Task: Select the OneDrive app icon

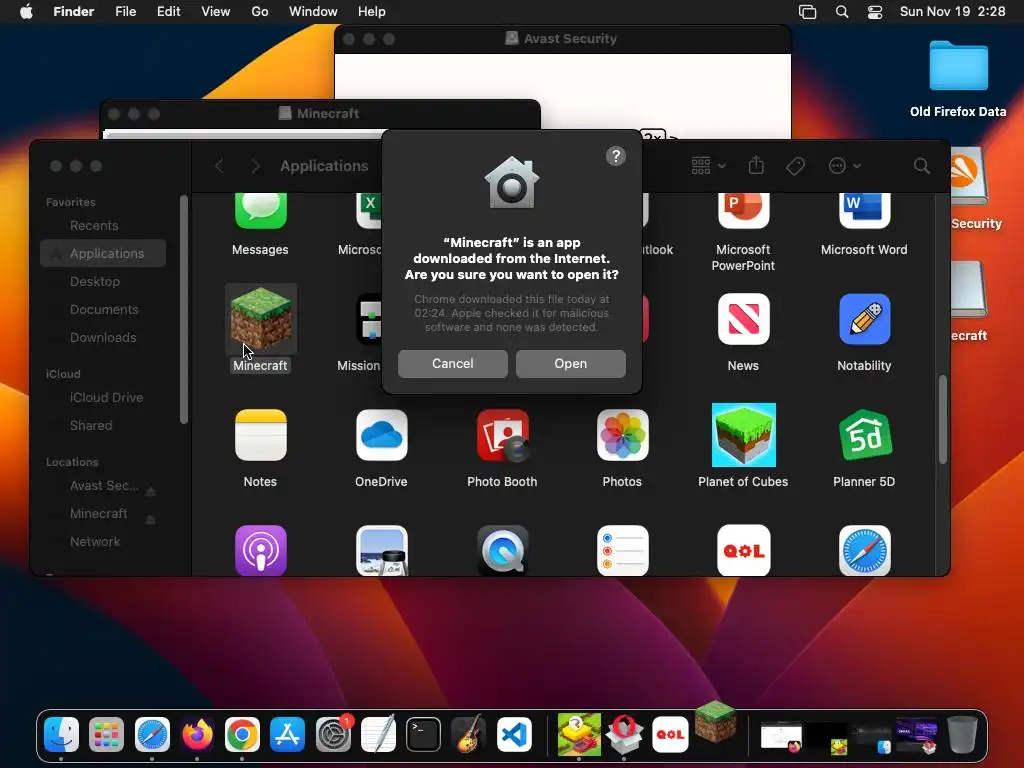Action: (381, 435)
